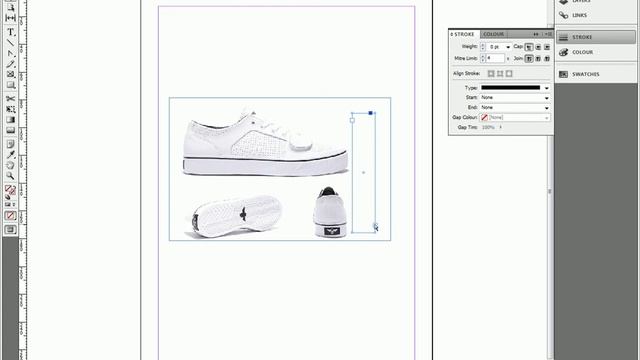
Task: Click the Fill and Stroke swatch in toolbox
Action: (x=10, y=190)
